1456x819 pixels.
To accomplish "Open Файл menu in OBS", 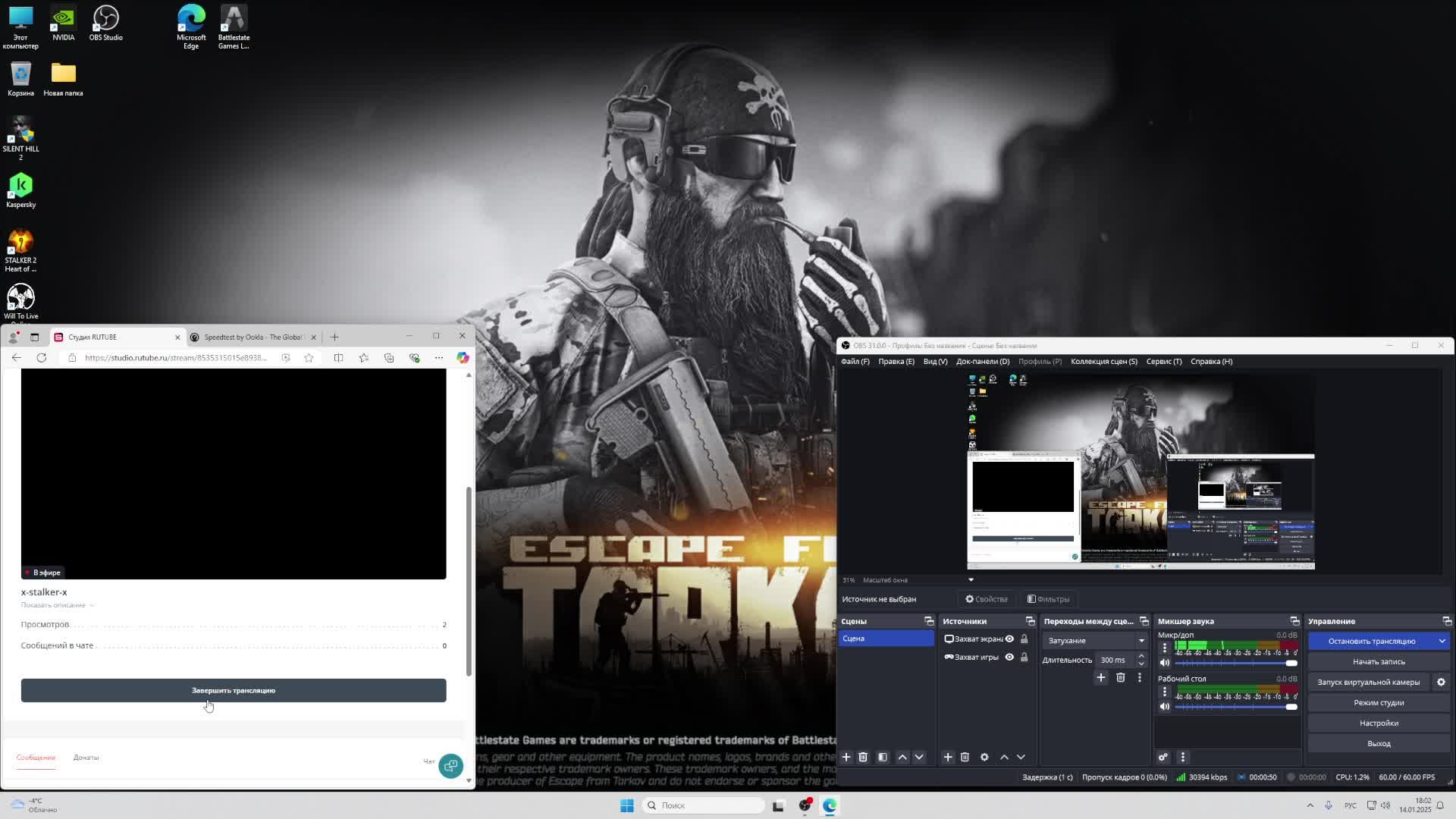I will [x=855, y=362].
